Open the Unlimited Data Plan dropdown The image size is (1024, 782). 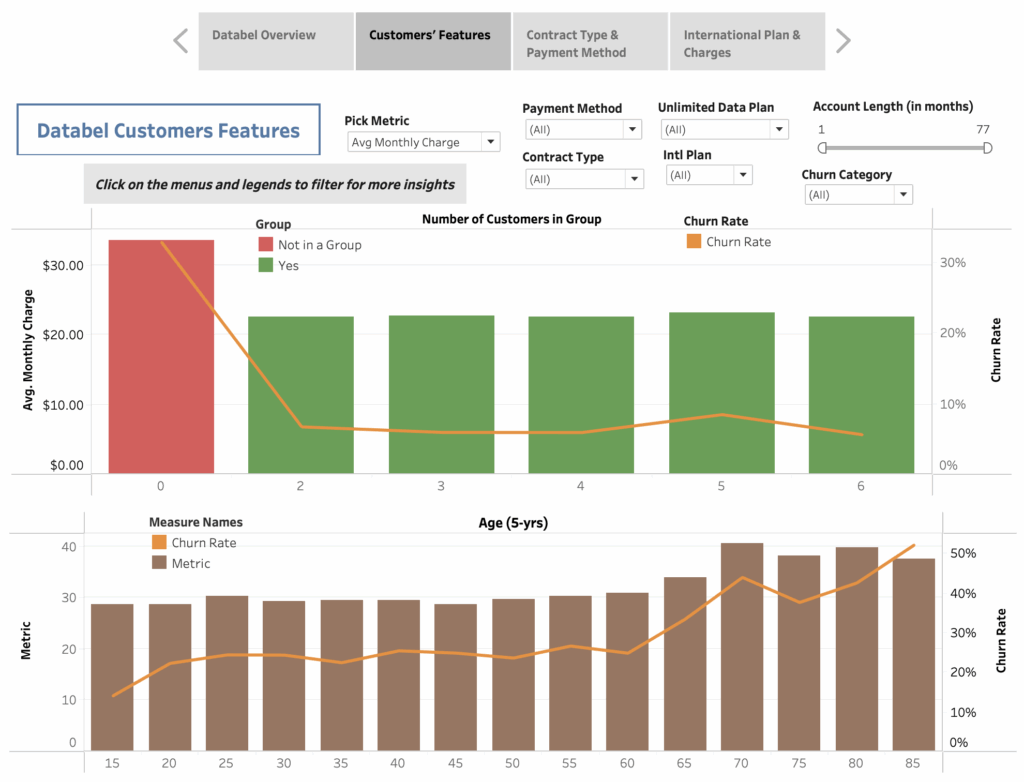pos(777,130)
